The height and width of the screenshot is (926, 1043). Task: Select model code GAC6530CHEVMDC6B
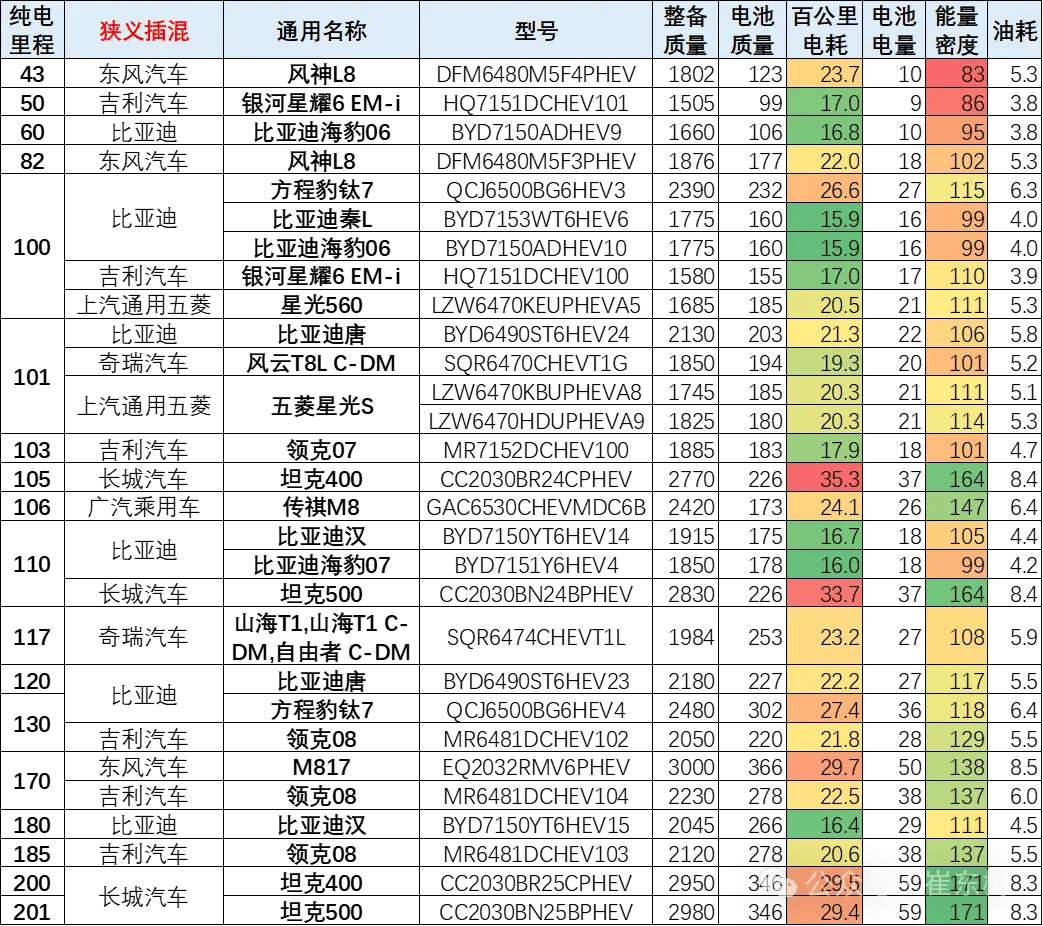(536, 507)
